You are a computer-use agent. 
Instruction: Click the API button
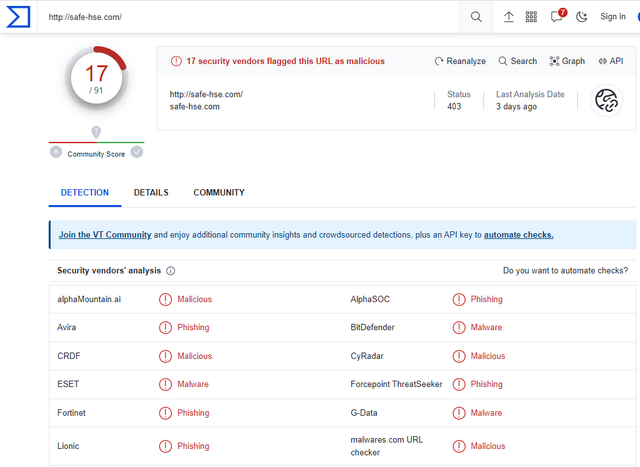611,61
